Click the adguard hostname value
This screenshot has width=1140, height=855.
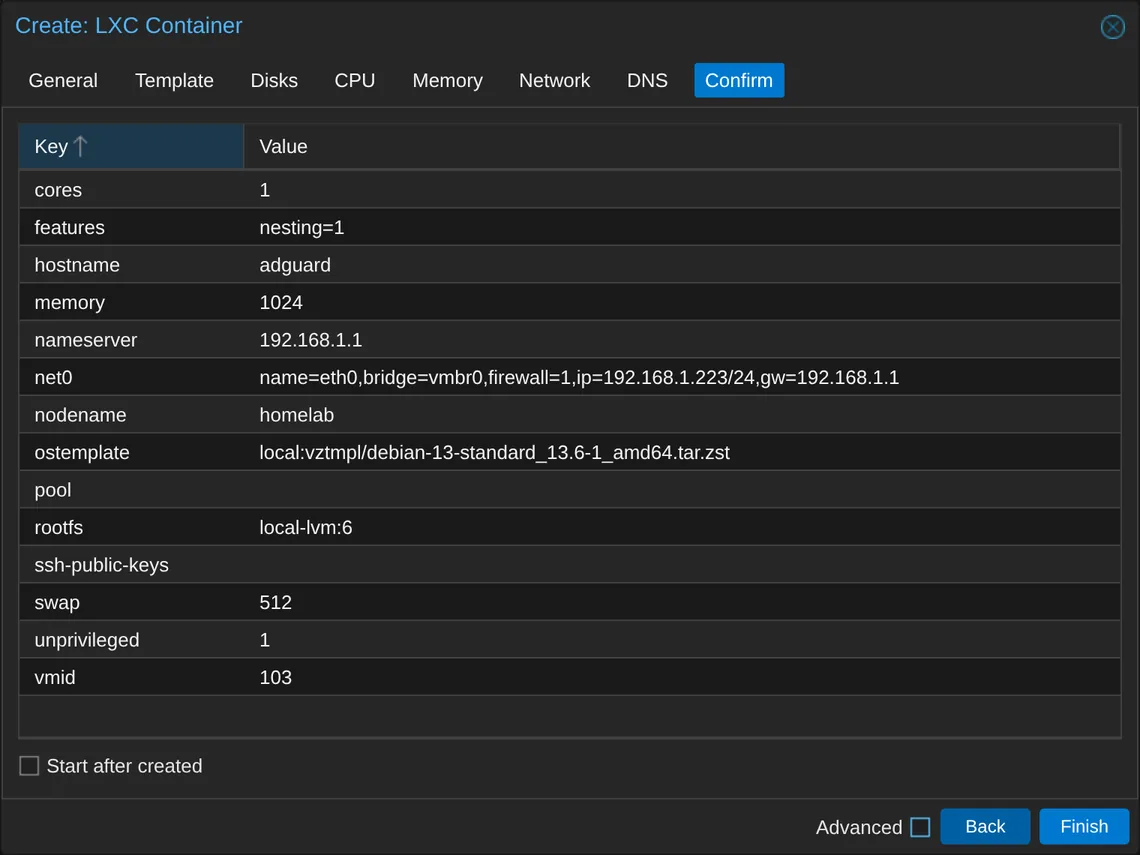(295, 265)
